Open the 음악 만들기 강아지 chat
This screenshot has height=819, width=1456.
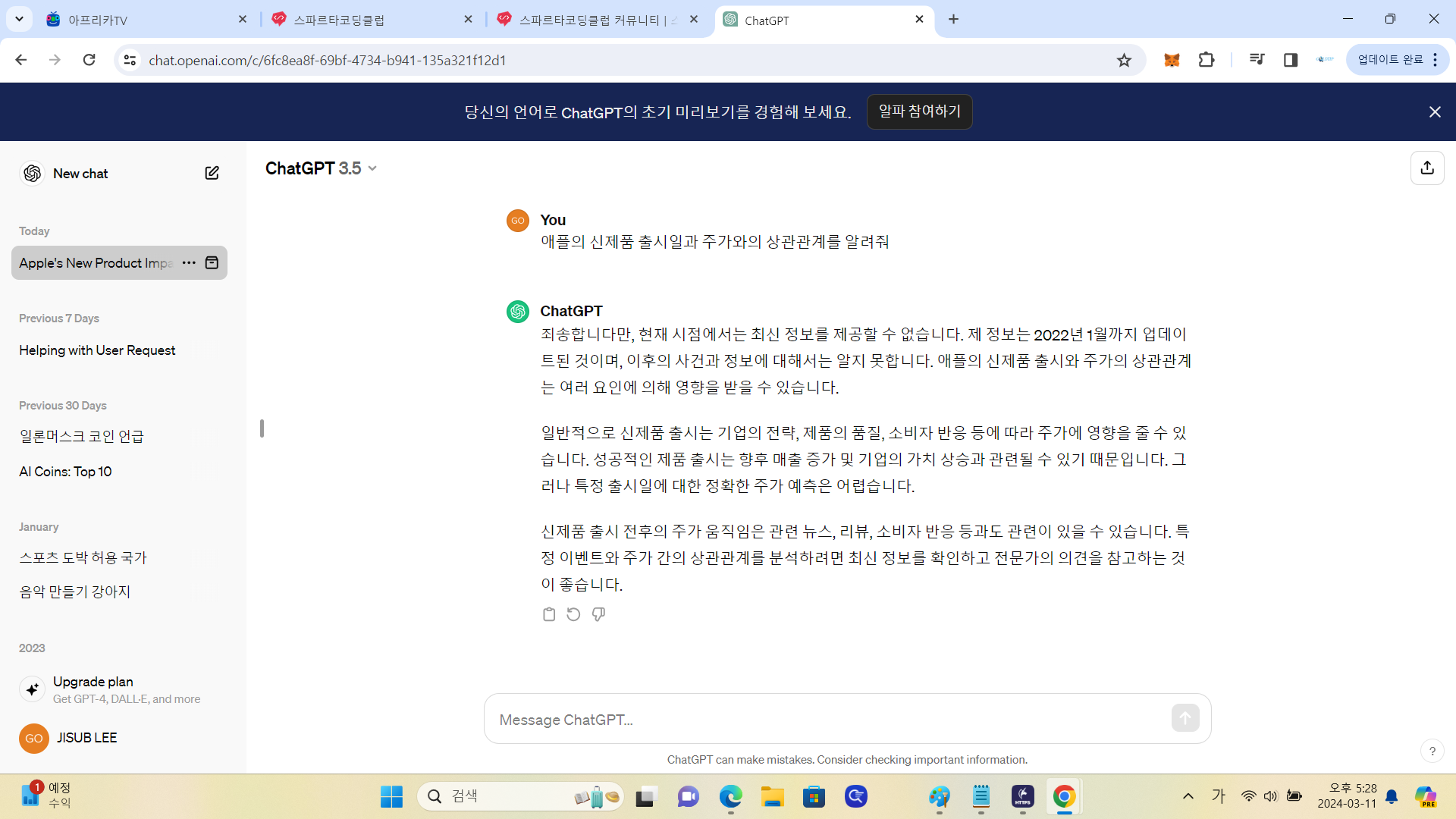pos(119,591)
